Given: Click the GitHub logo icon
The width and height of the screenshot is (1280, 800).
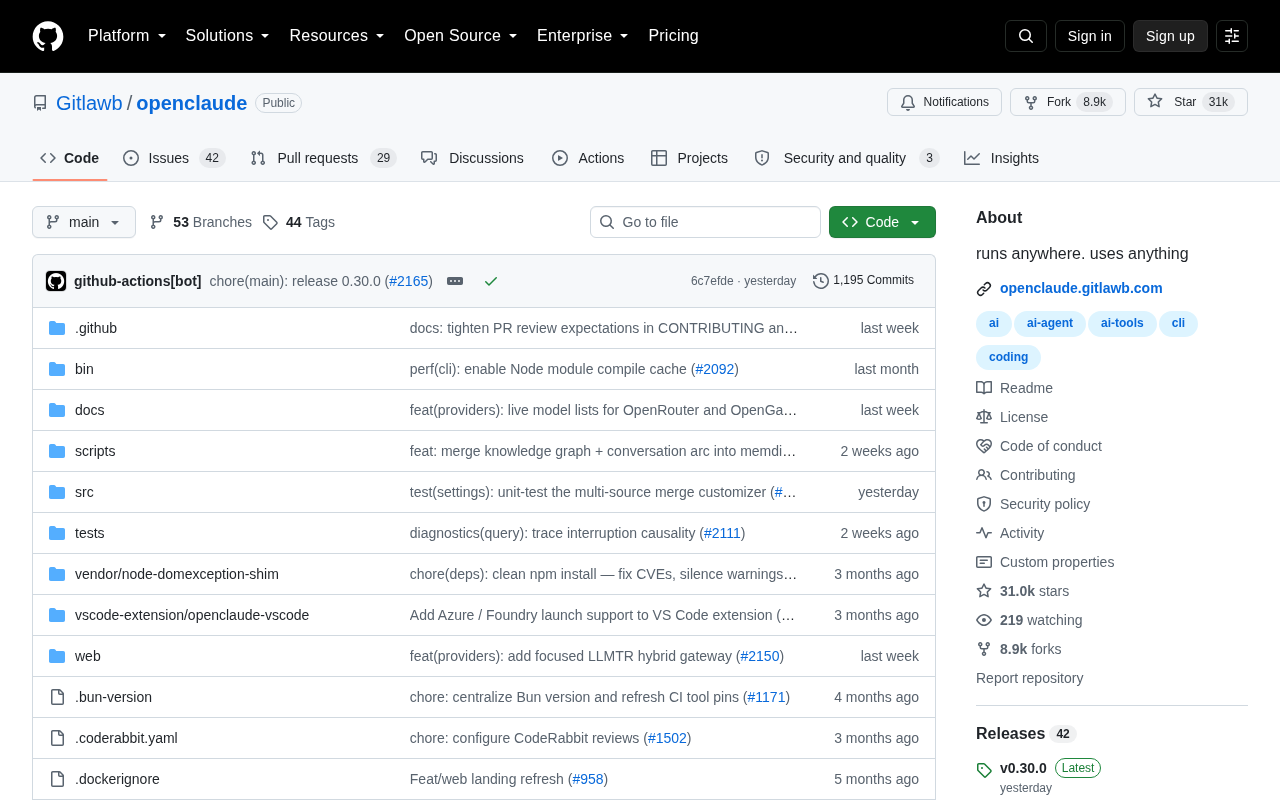Looking at the screenshot, I should pyautogui.click(x=48, y=36).
